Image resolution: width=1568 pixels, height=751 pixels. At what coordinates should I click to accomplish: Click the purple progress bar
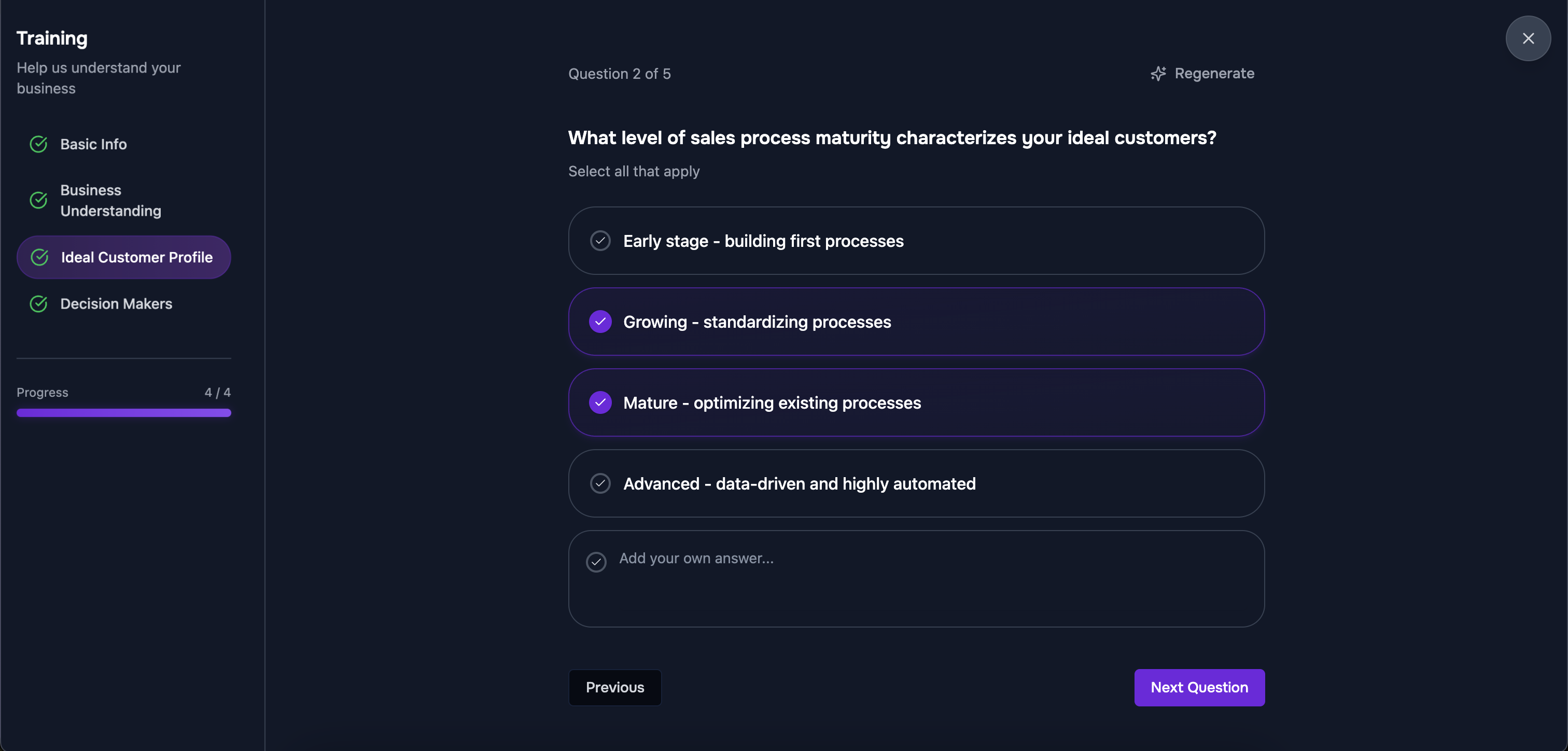pyautogui.click(x=123, y=413)
